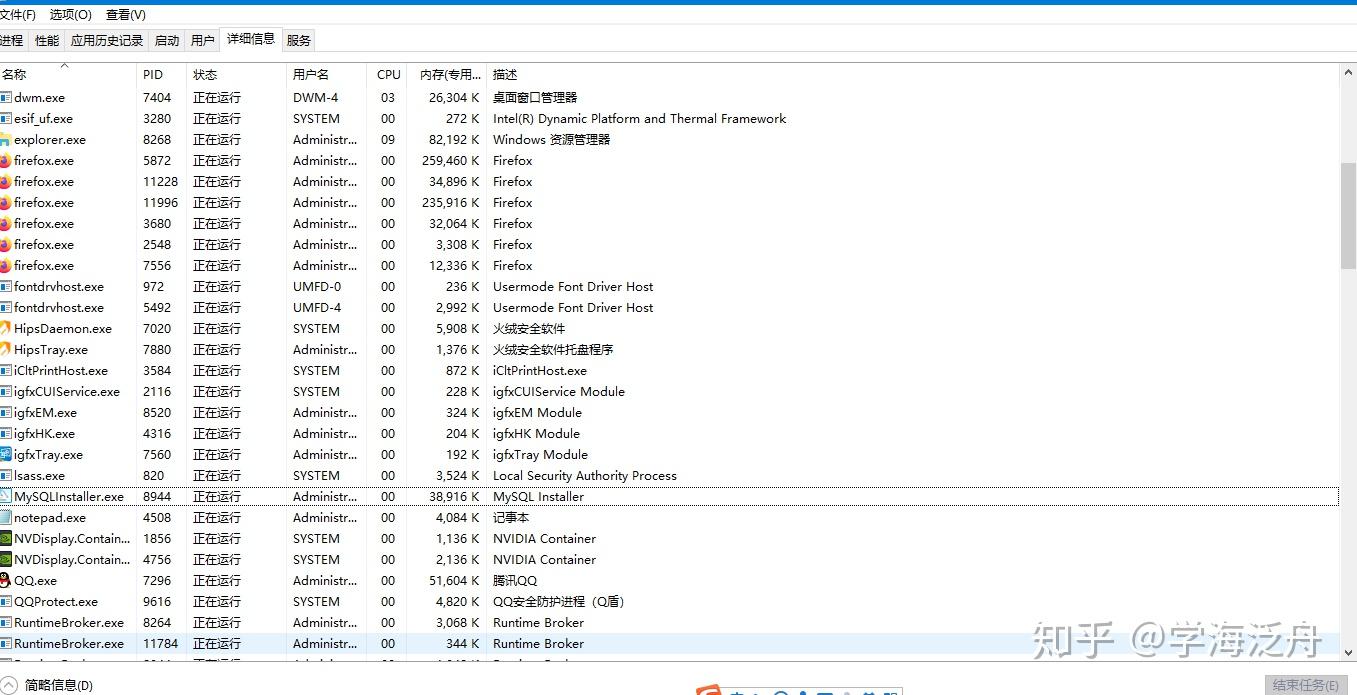Screen dimensions: 1357x695
Task: Switch to the 进程 tab
Action: coord(12,40)
